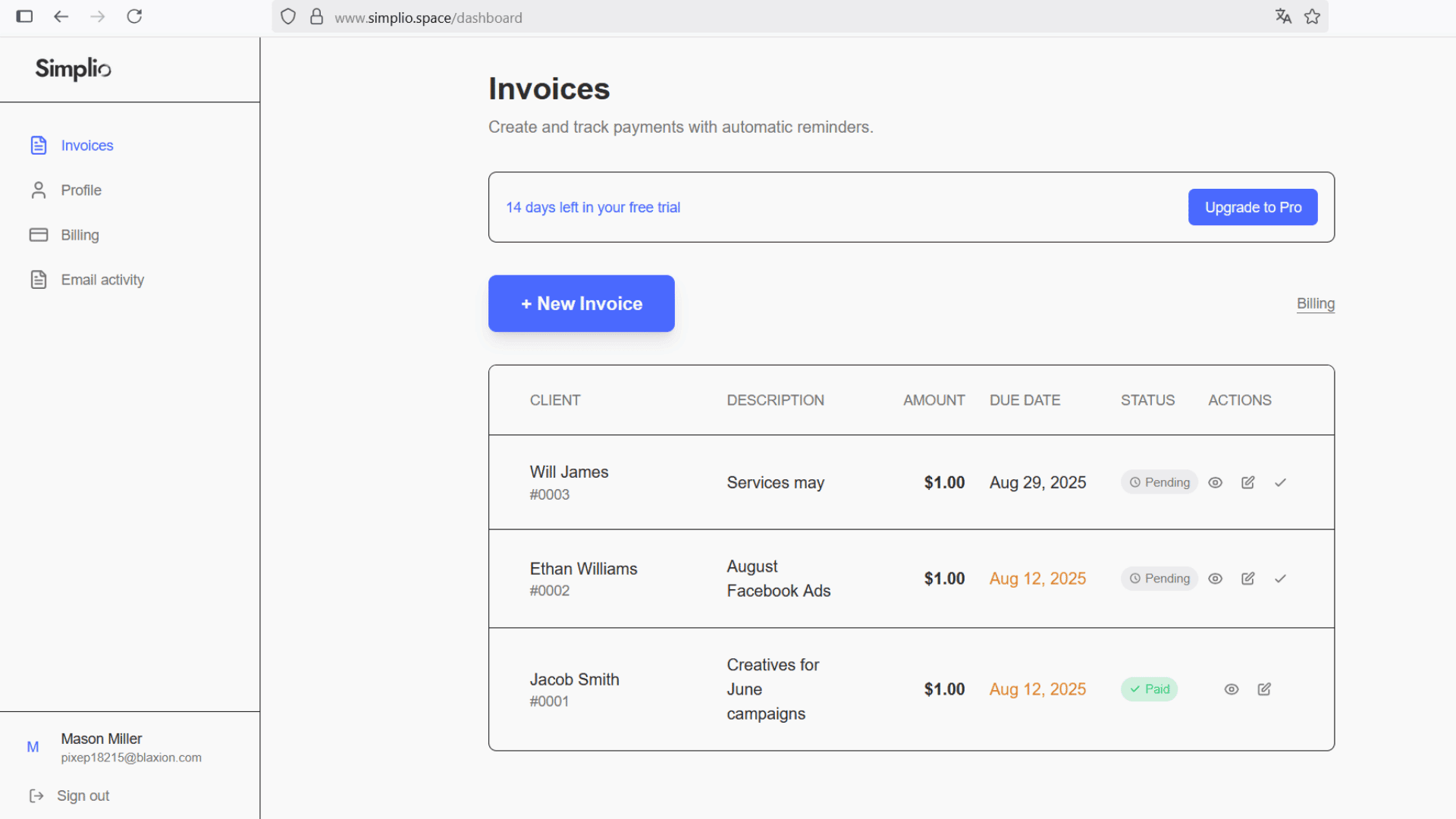Bookmark the page with the star icon
The image size is (1456, 819).
coord(1313,16)
